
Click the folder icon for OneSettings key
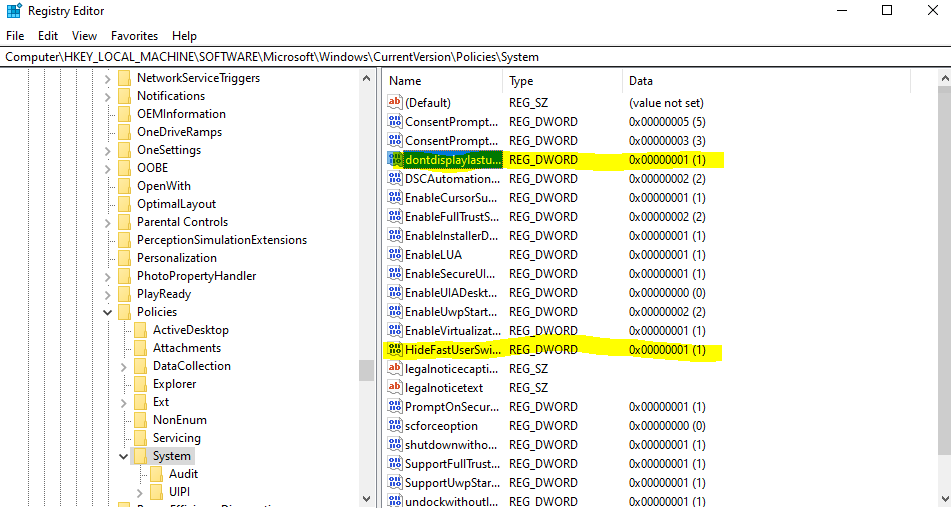(124, 150)
